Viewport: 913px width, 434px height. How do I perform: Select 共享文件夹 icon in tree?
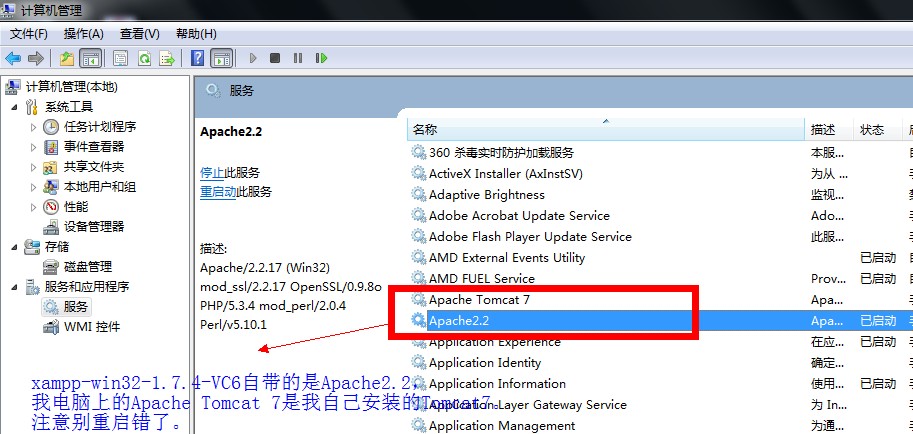[x=51, y=167]
